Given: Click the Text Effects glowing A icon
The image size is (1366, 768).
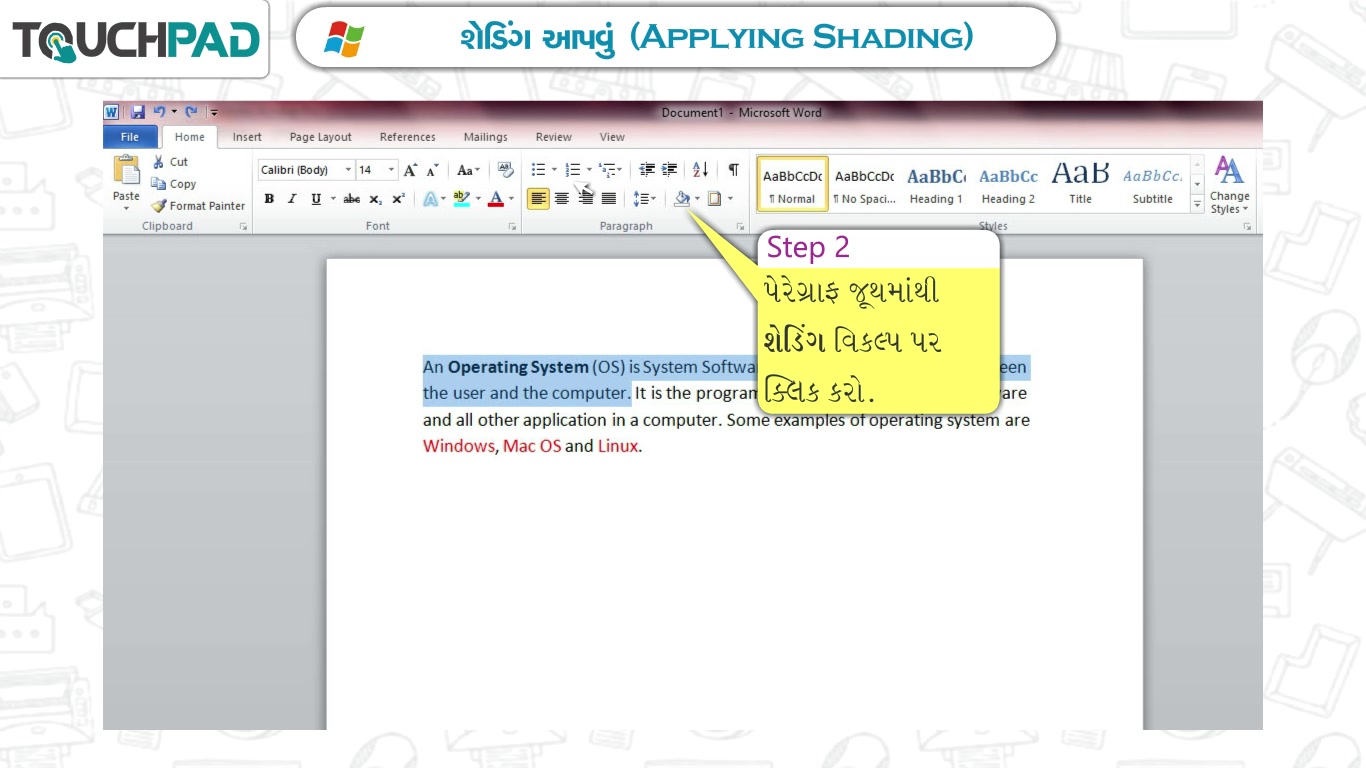Looking at the screenshot, I should 429,199.
